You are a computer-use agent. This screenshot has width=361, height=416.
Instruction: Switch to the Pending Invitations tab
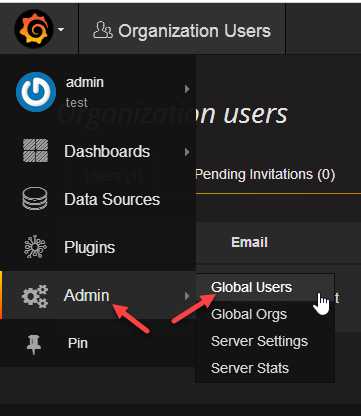tap(265, 175)
